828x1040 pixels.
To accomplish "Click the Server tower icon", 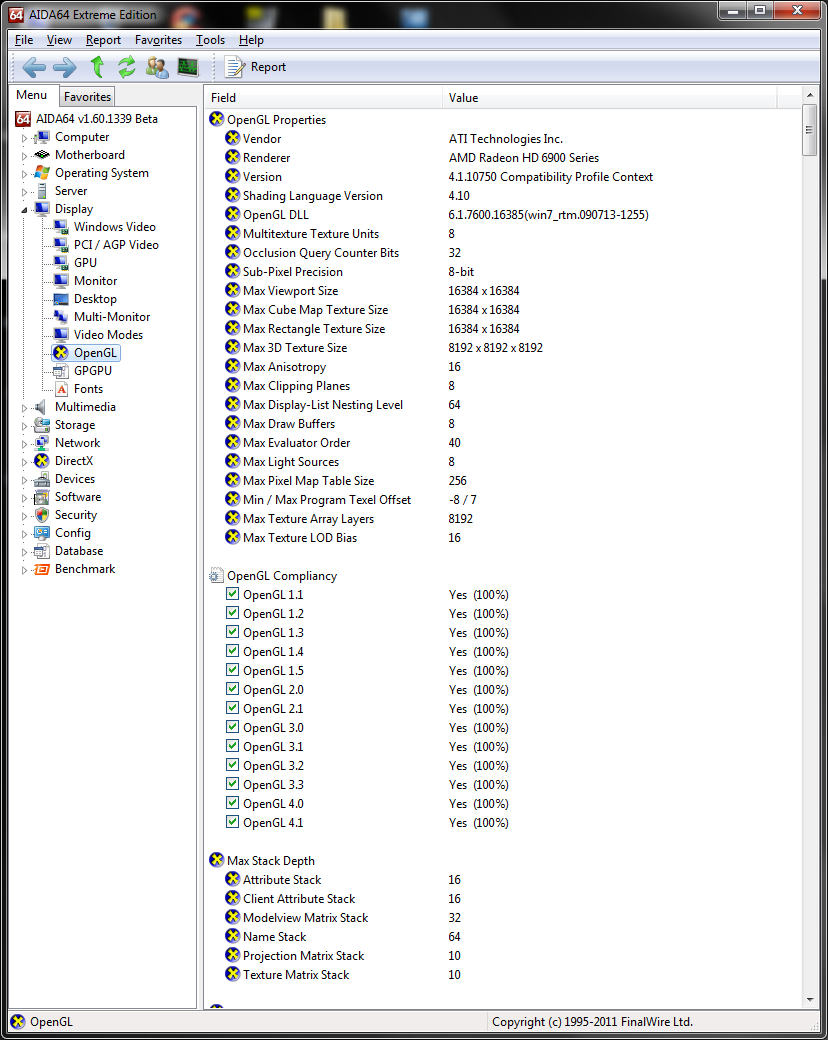I will (42, 191).
